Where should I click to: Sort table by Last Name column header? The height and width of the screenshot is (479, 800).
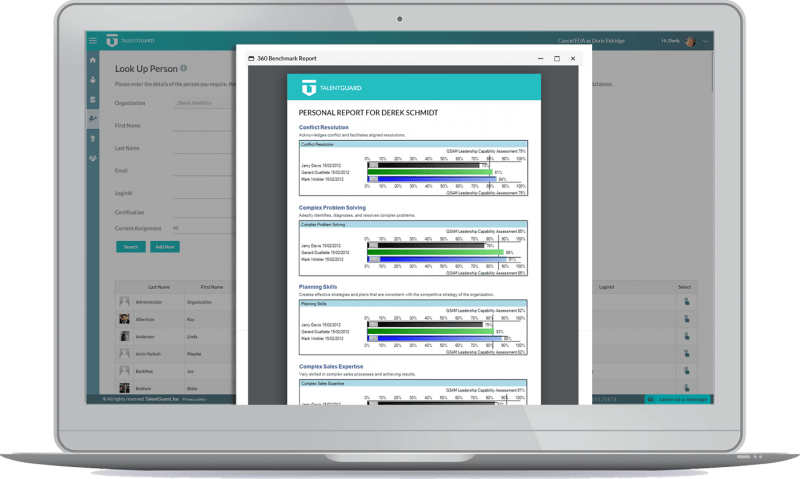[159, 287]
